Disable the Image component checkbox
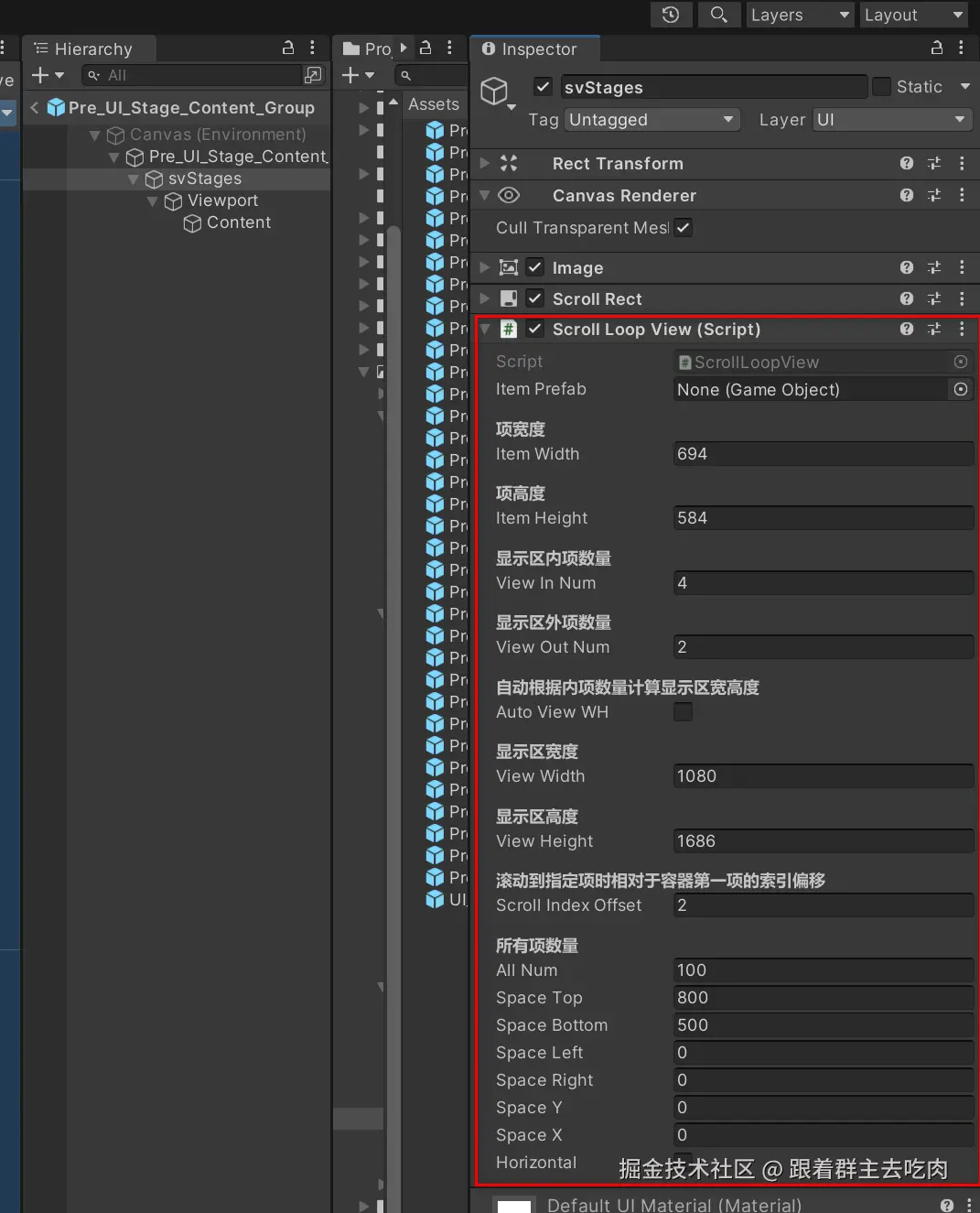The image size is (980, 1213). tap(535, 267)
